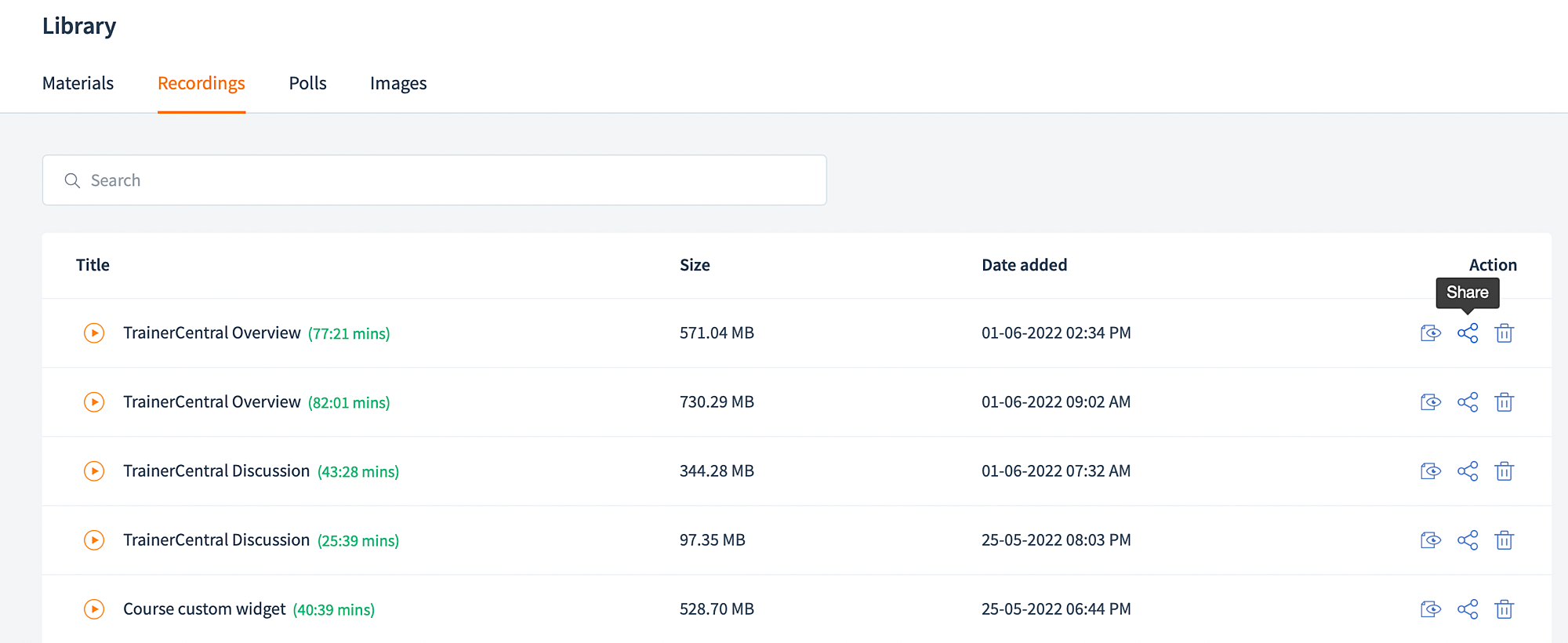Image resolution: width=1568 pixels, height=643 pixels.
Task: Play the 77:21 mins TrainerCentral Overview recording
Action: tap(94, 333)
